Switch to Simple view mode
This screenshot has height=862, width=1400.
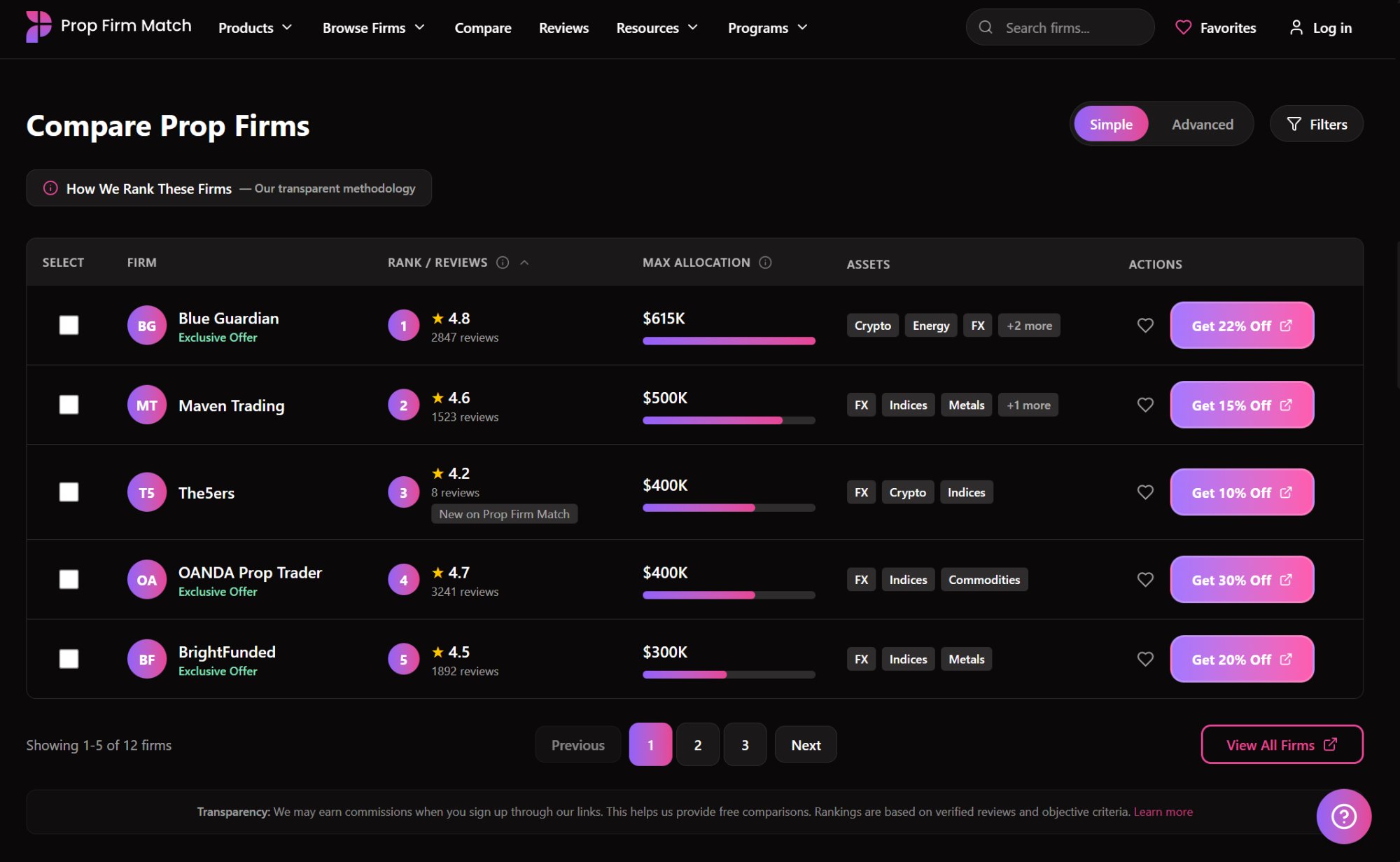[1111, 124]
